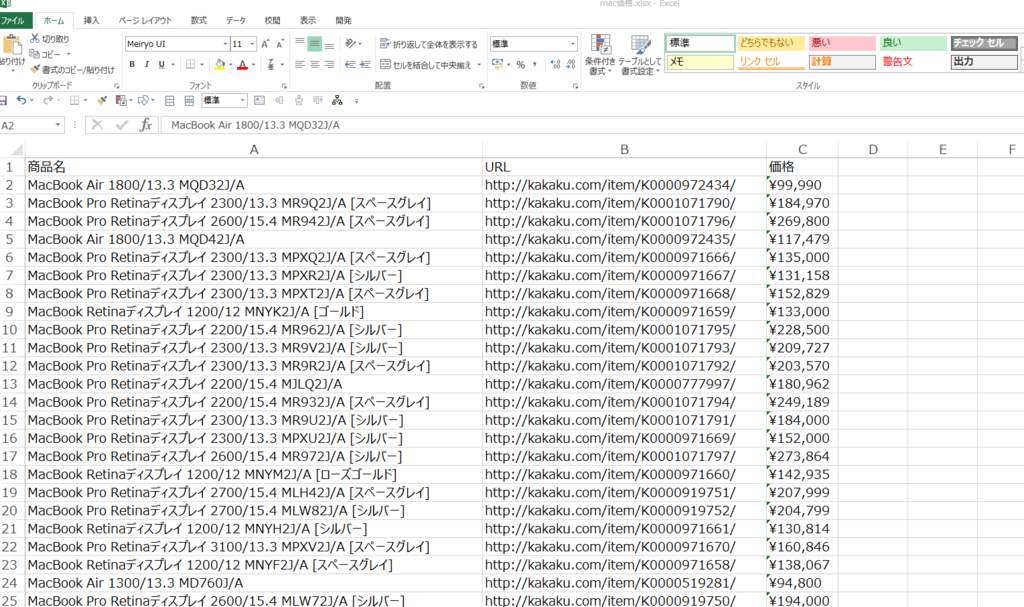Open the ファイル tab
This screenshot has width=1024, height=607.
[12, 20]
